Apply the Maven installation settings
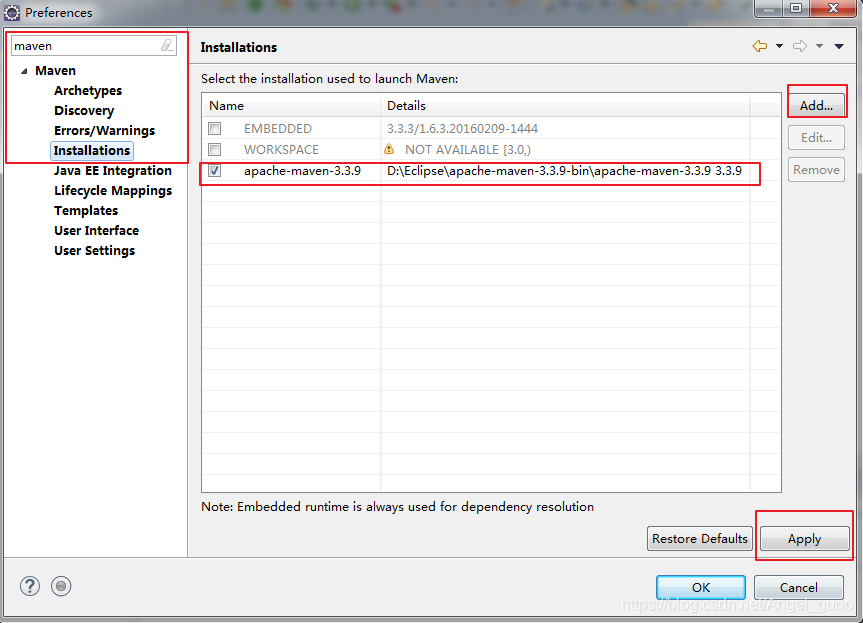 coord(804,539)
